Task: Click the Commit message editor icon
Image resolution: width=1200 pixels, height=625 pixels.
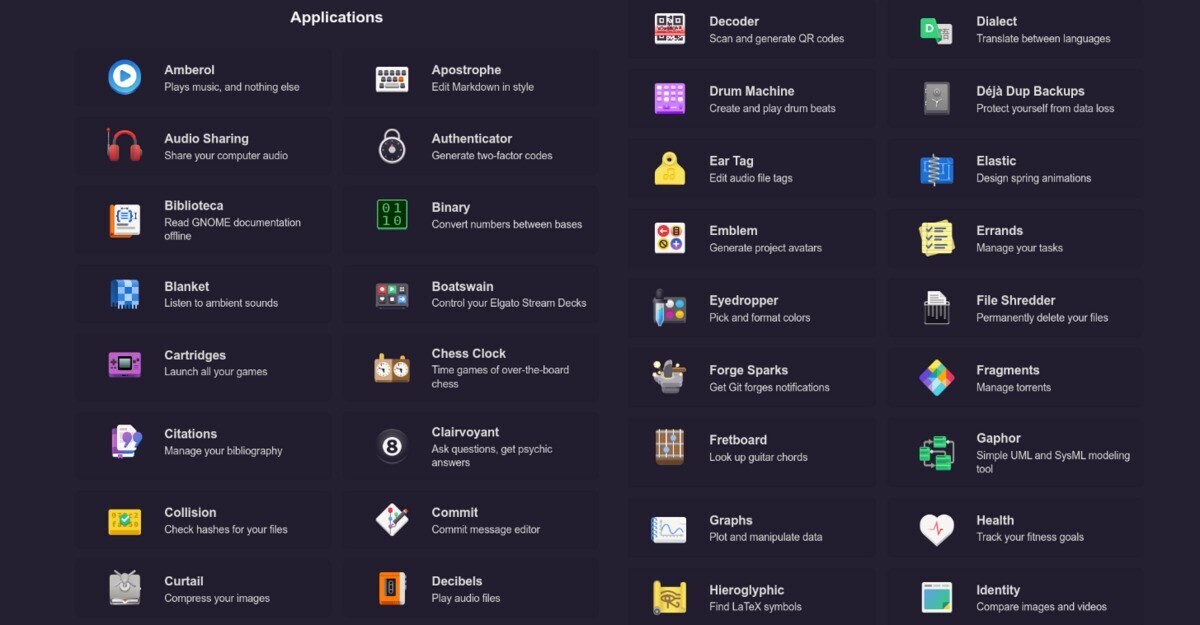Action: 392,520
